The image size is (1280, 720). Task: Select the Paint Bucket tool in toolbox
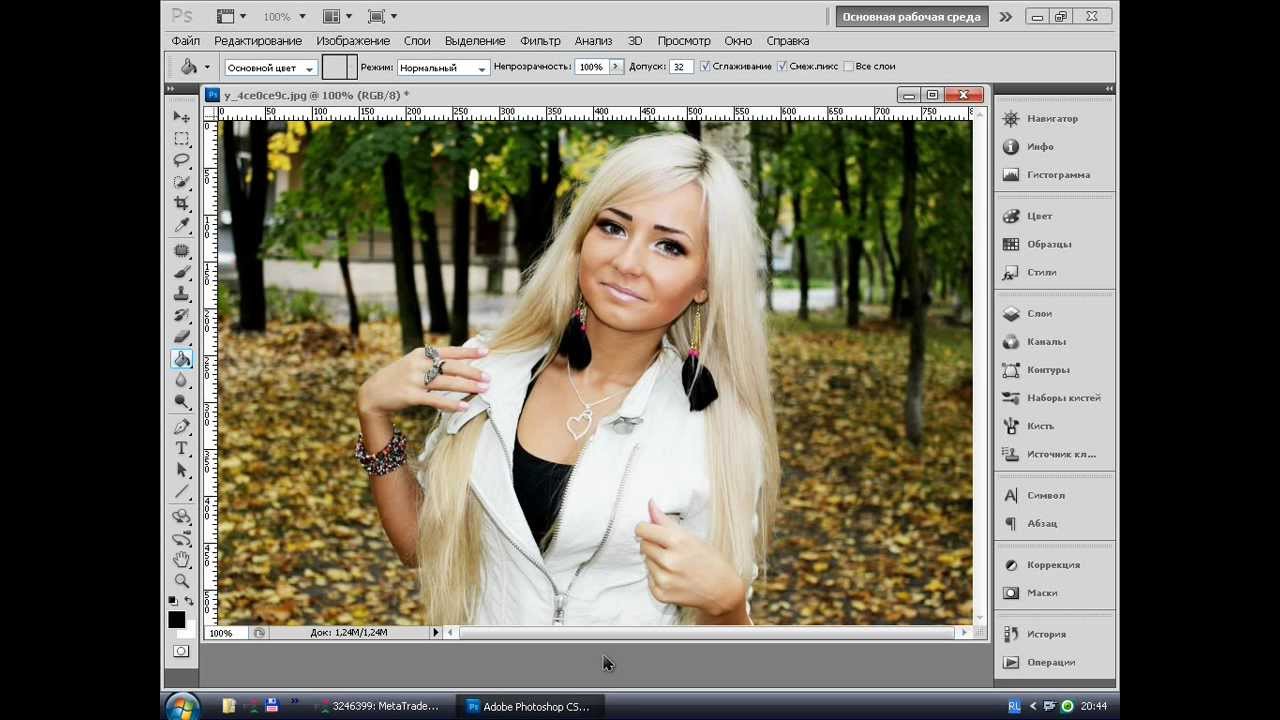181,359
